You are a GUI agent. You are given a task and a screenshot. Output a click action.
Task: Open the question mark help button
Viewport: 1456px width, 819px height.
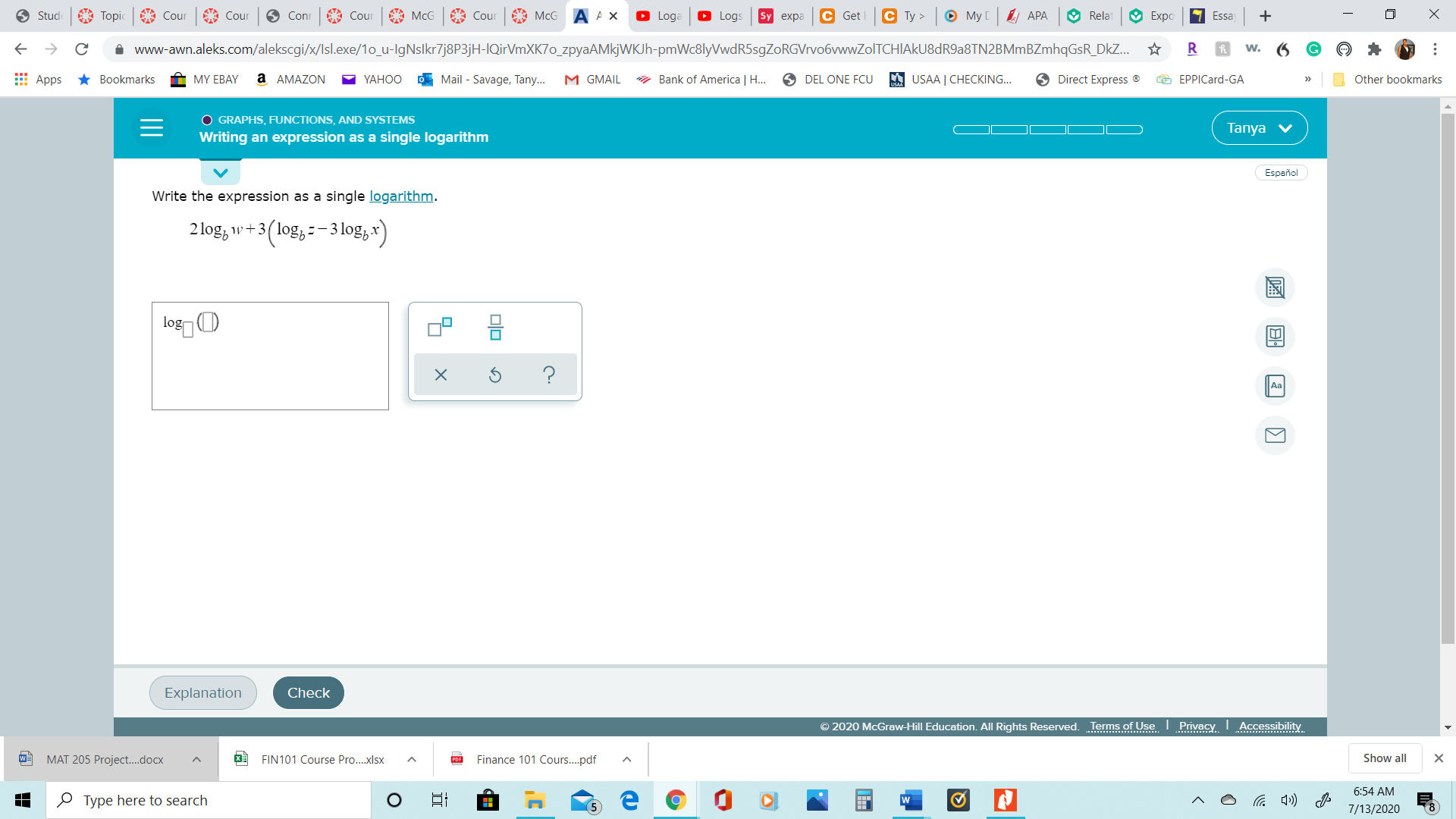pos(549,375)
